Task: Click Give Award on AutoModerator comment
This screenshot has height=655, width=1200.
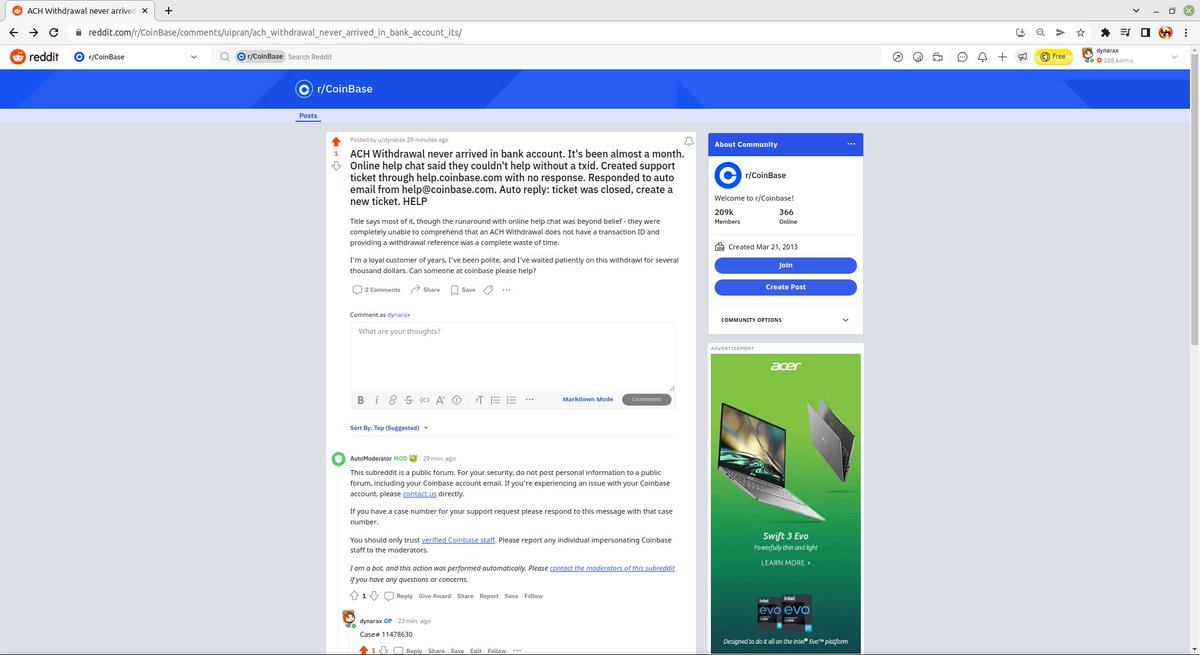Action: (x=435, y=596)
